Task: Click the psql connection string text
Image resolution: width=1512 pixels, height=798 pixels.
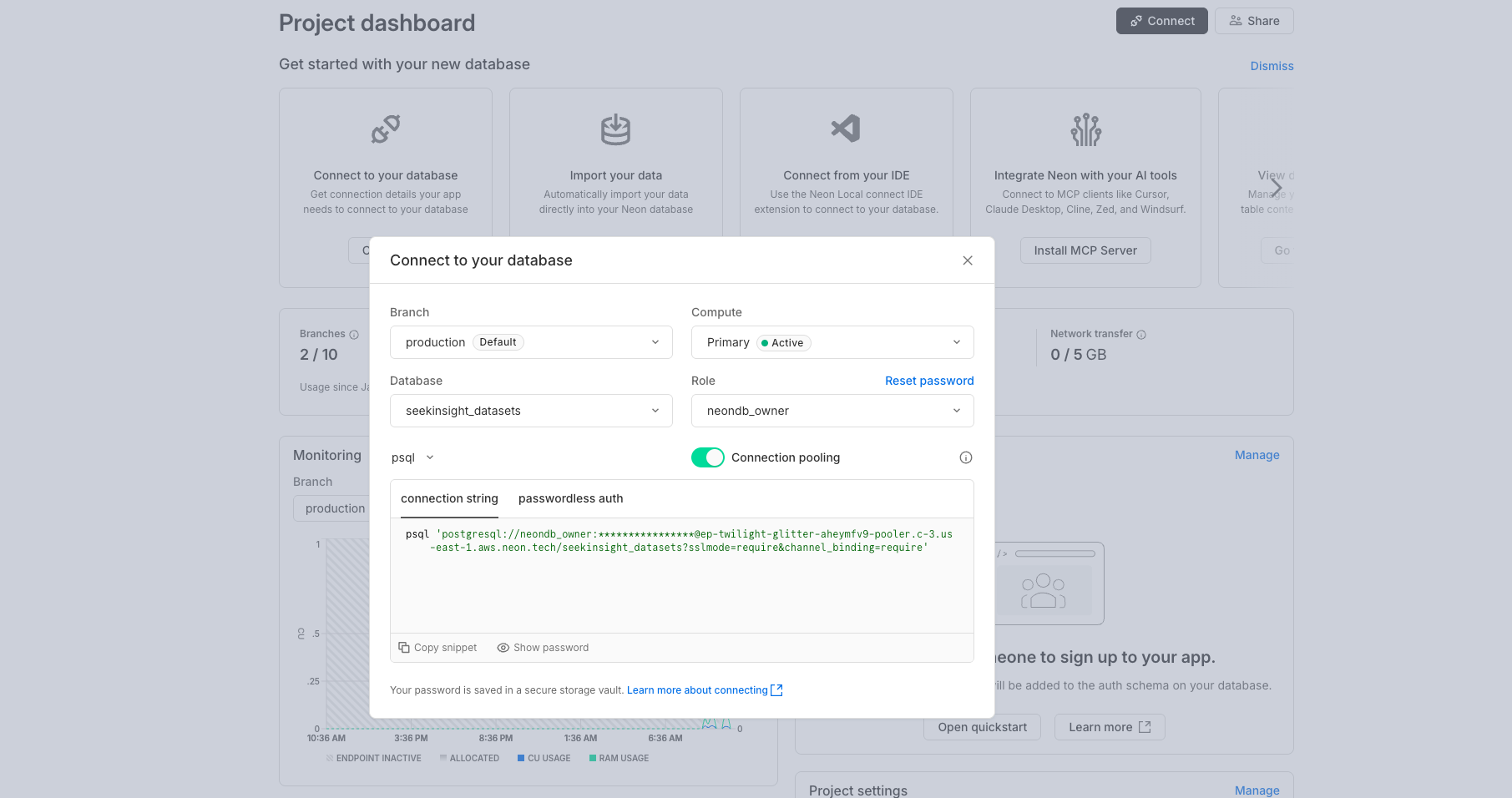Action: pos(679,541)
